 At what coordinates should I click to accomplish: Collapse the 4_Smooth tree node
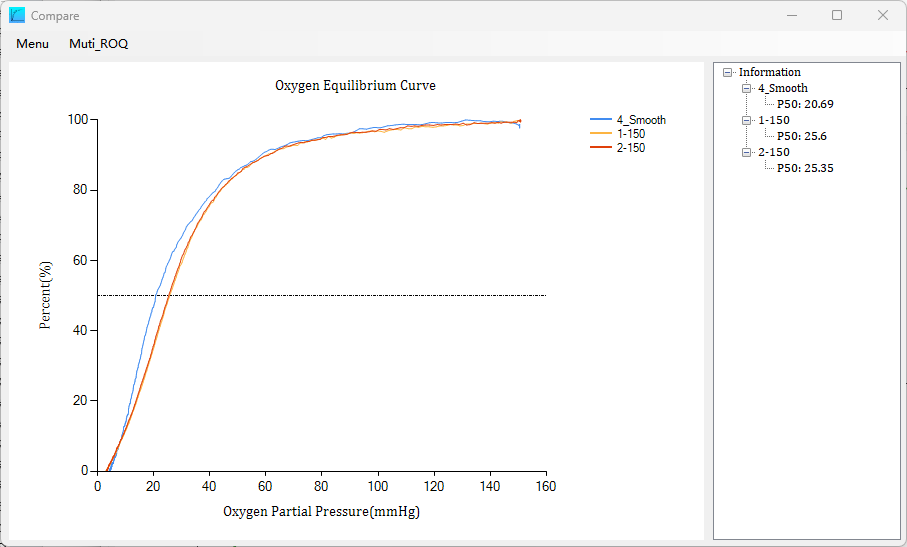tap(747, 88)
